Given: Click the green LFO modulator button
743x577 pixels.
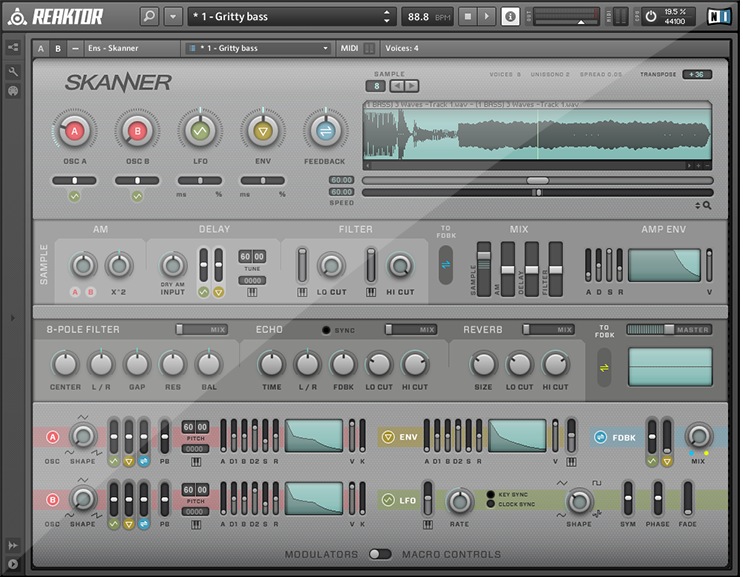Looking at the screenshot, I should click(x=388, y=500).
